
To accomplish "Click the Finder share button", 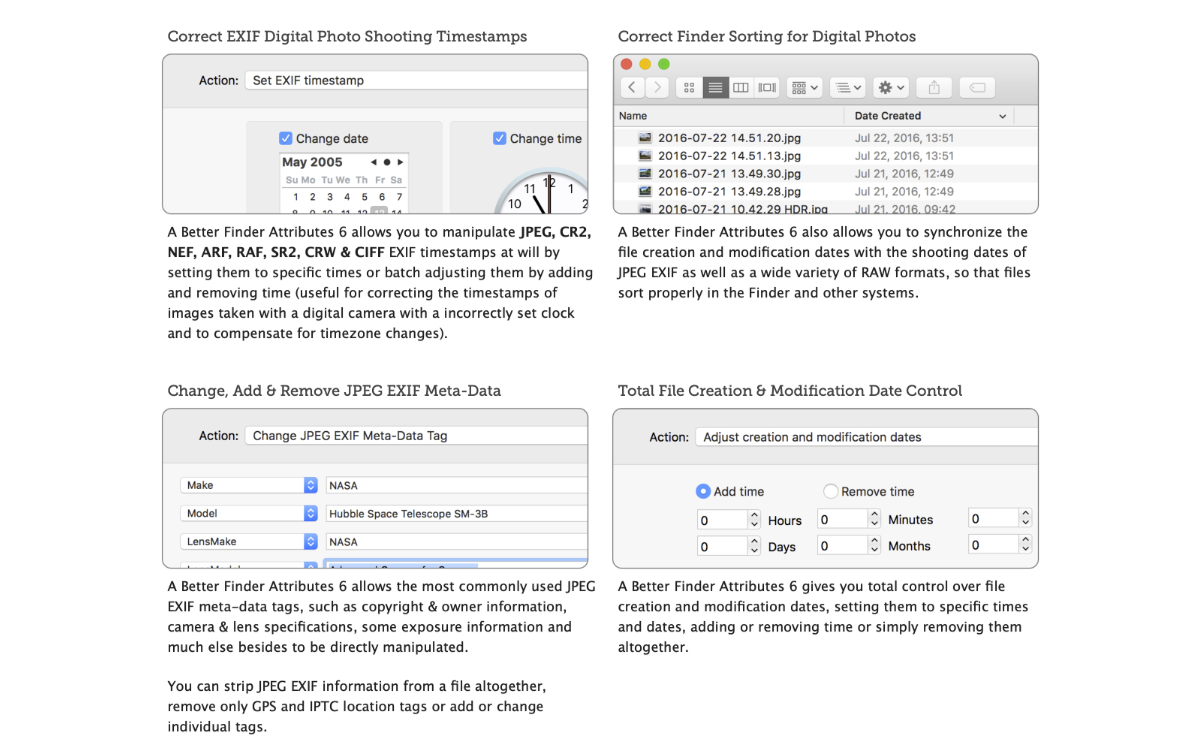I will pyautogui.click(x=934, y=88).
